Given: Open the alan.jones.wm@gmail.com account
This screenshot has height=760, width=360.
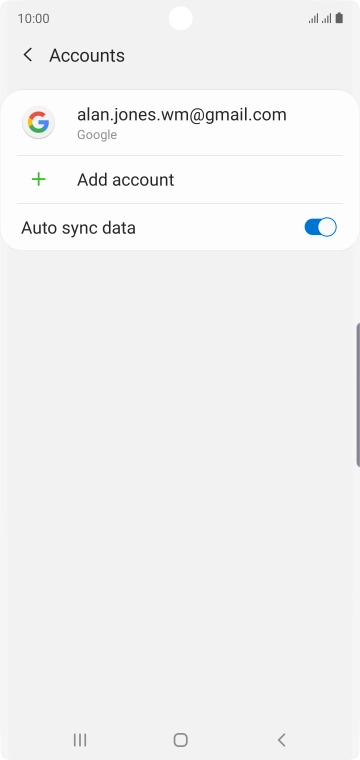Looking at the screenshot, I should 180,123.
